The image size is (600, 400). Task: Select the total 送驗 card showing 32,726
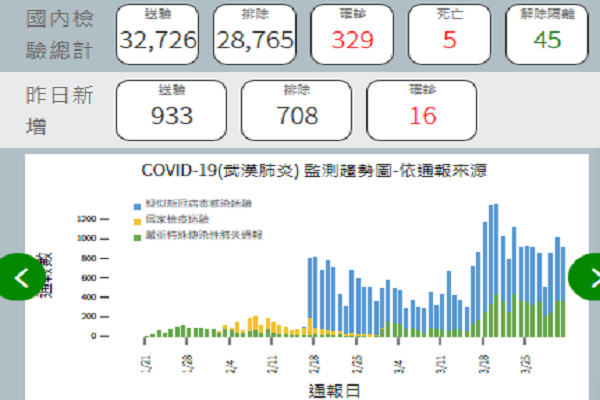click(157, 34)
